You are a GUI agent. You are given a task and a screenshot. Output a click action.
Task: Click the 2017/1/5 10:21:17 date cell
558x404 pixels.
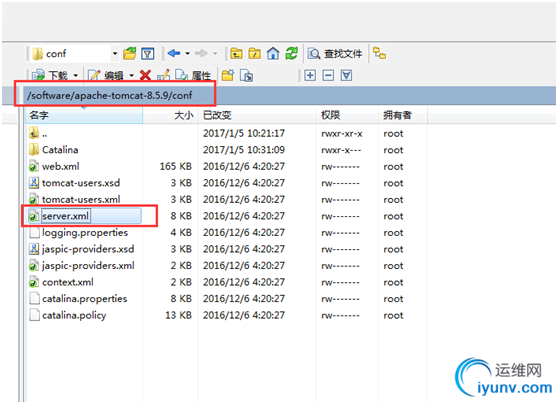click(244, 133)
